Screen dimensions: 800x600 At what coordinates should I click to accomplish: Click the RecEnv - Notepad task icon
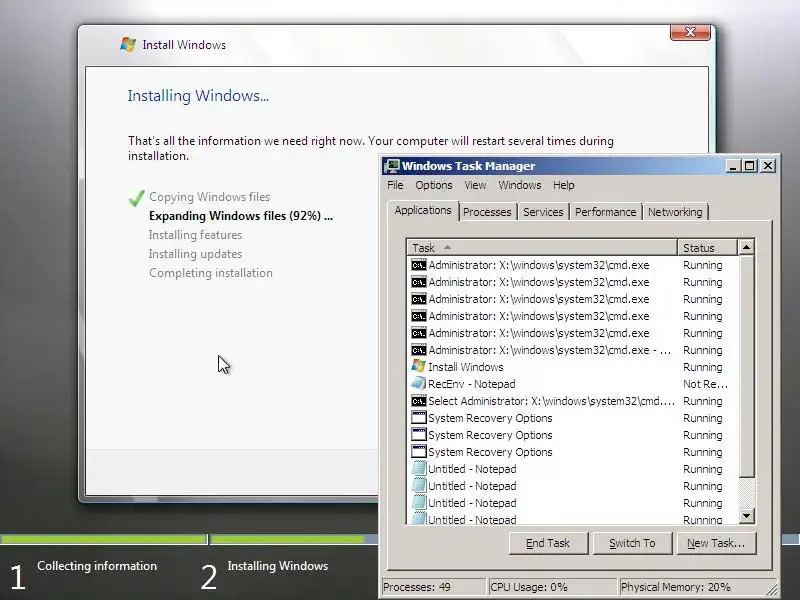[418, 383]
